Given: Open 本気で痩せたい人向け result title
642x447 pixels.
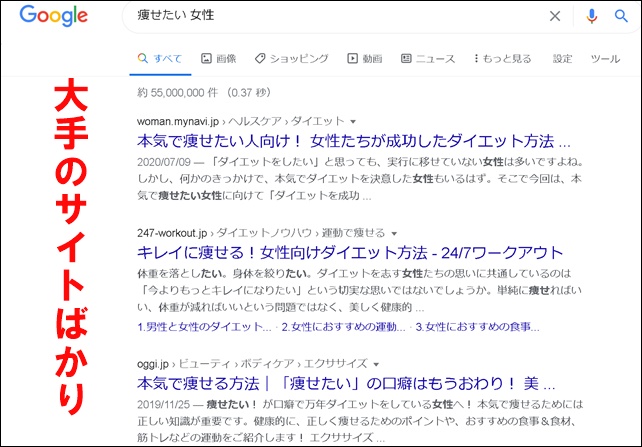Looking at the screenshot, I should [x=353, y=141].
